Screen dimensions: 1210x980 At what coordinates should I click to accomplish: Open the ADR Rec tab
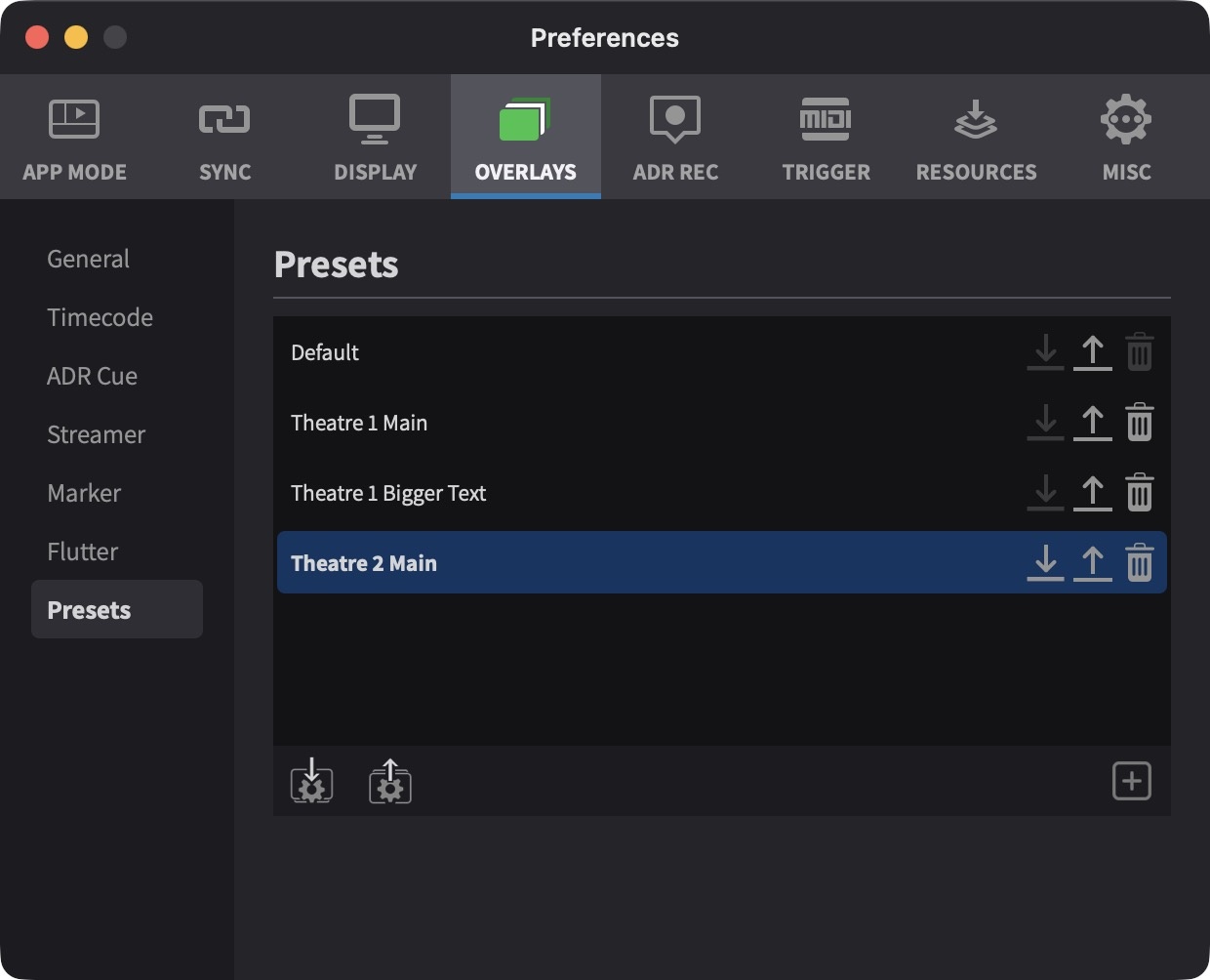[x=676, y=138]
